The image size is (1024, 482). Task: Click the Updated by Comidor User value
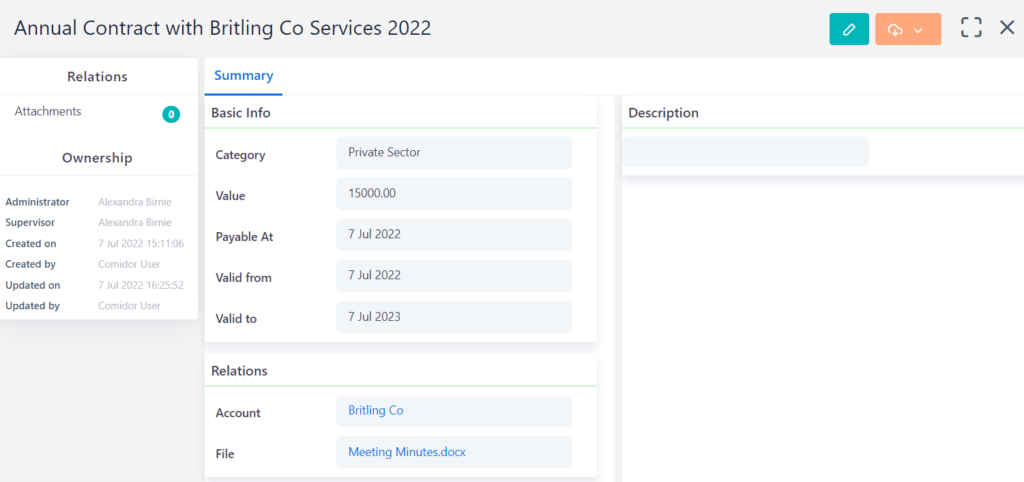tap(129, 306)
